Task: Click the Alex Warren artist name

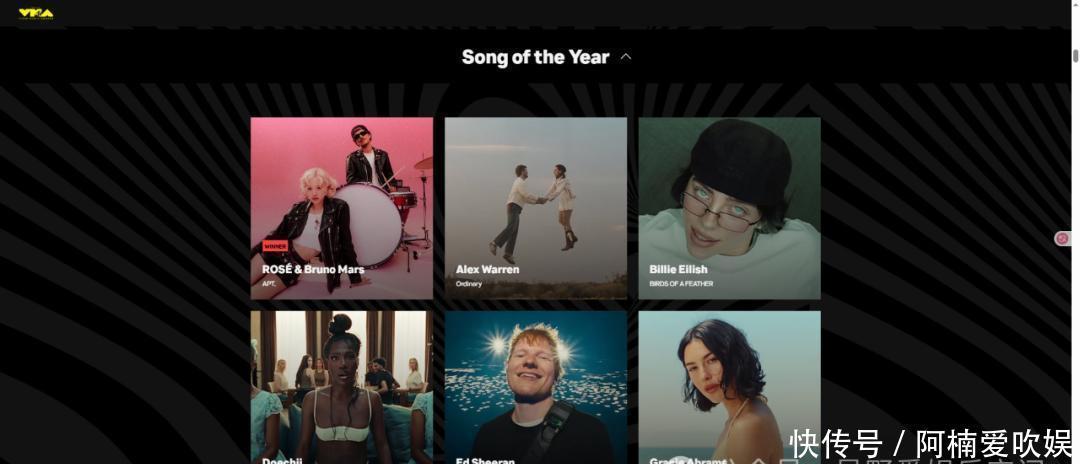Action: (x=488, y=269)
